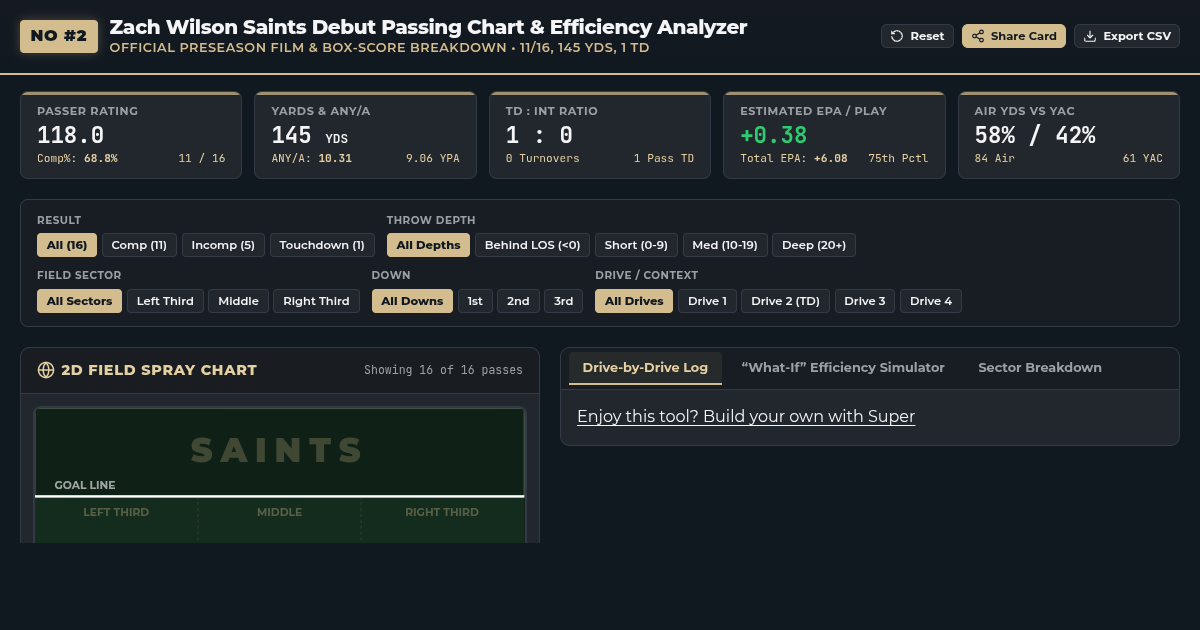Click the Total EPA +6.08 text
This screenshot has width=1200, height=630.
tap(794, 158)
